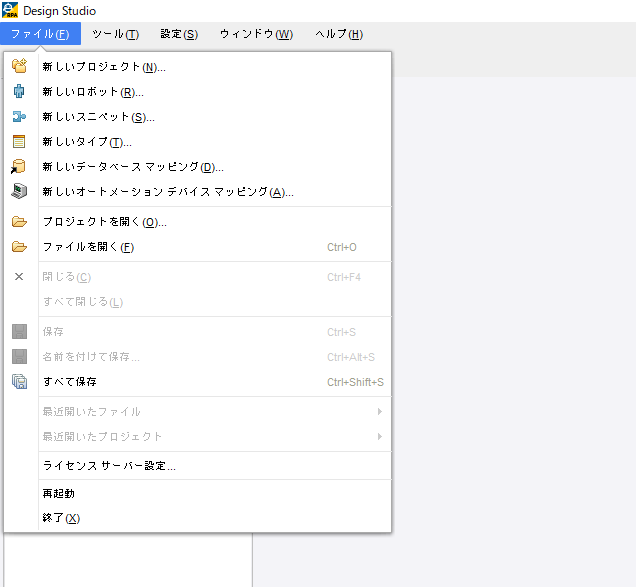
Task: Choose 新しいタイプ(T)...
Action: (198, 142)
